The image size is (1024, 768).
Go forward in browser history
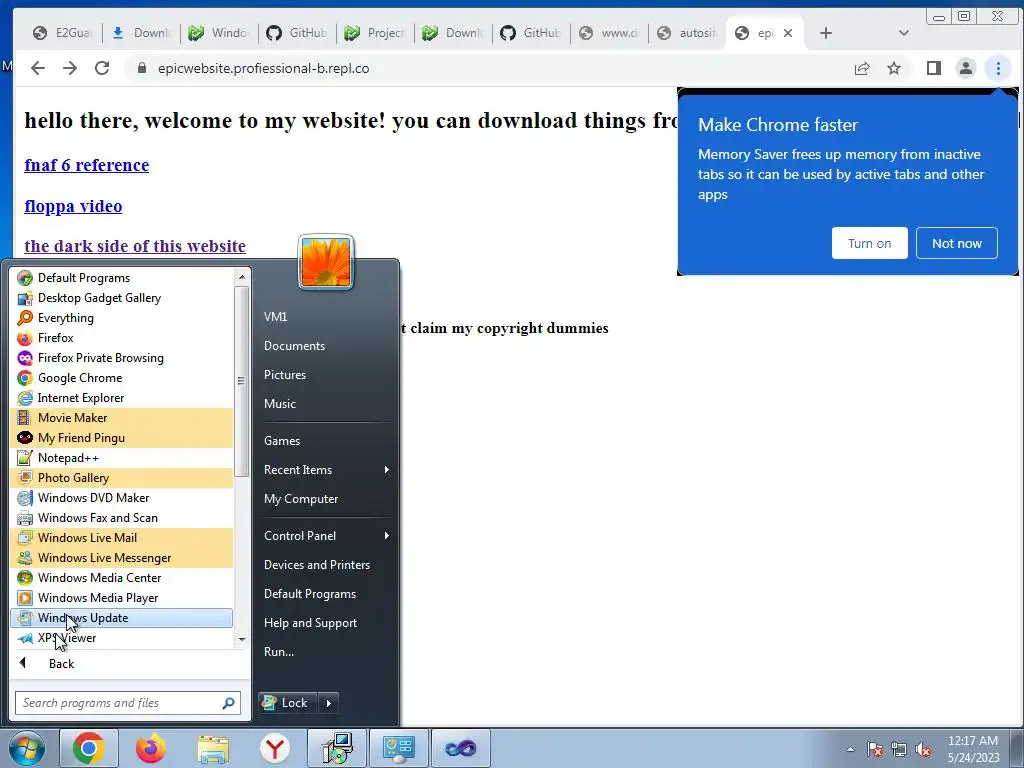[70, 68]
